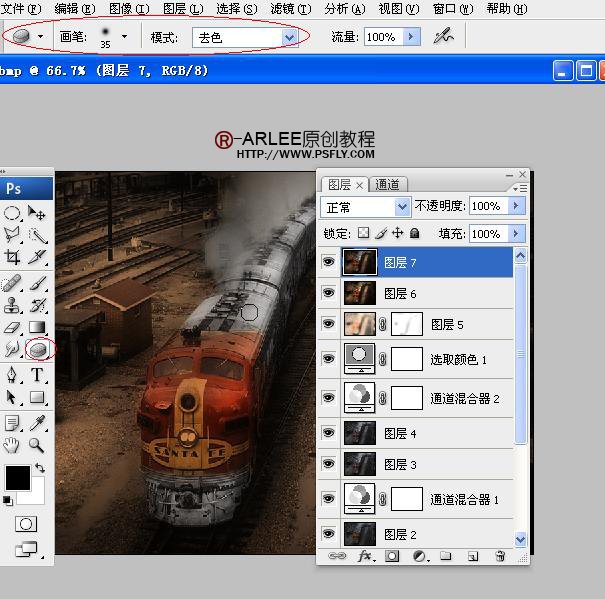
Task: Add a layer style (fx)
Action: point(365,556)
